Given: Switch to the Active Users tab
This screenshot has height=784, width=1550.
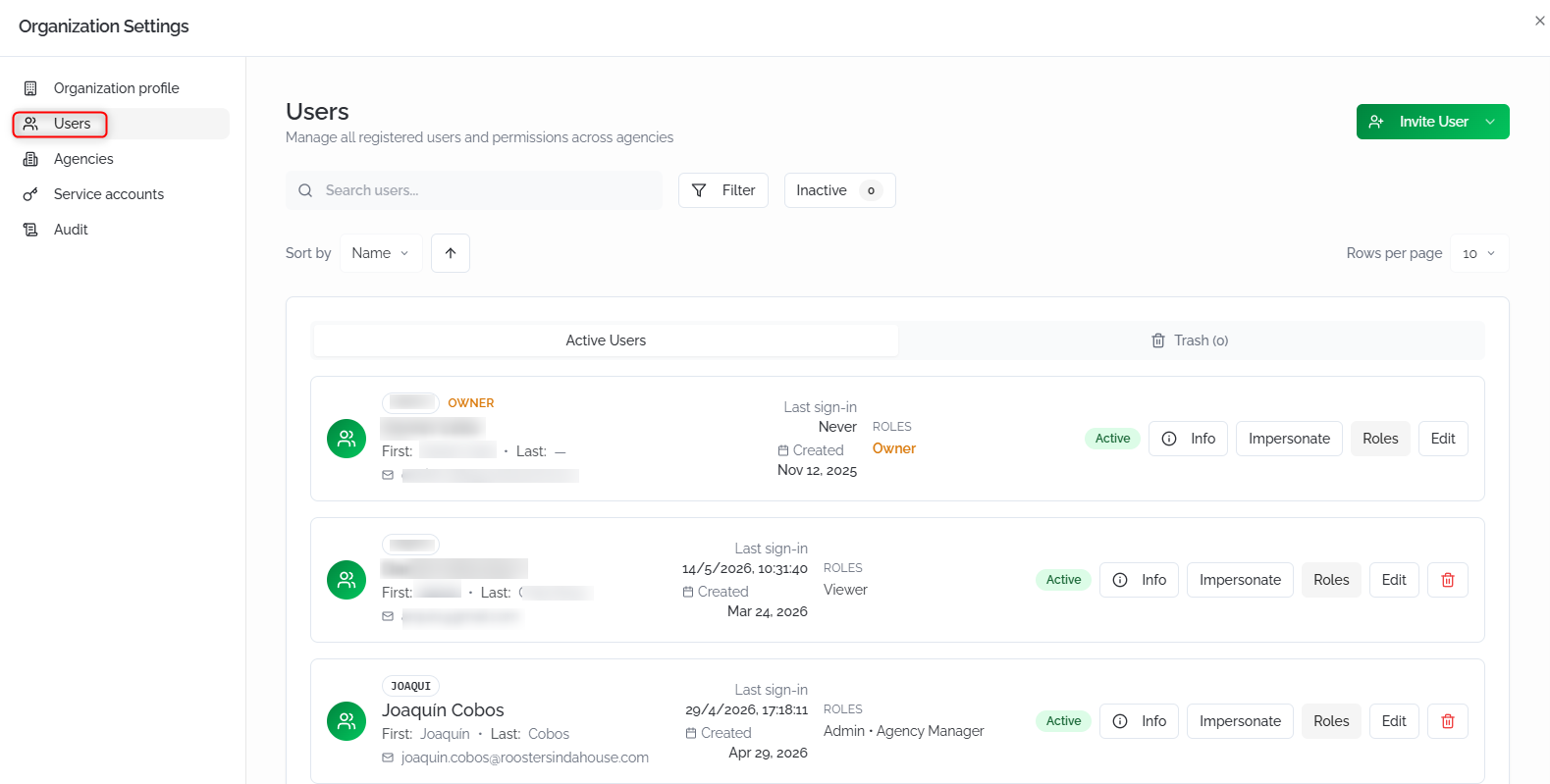Looking at the screenshot, I should coord(606,340).
